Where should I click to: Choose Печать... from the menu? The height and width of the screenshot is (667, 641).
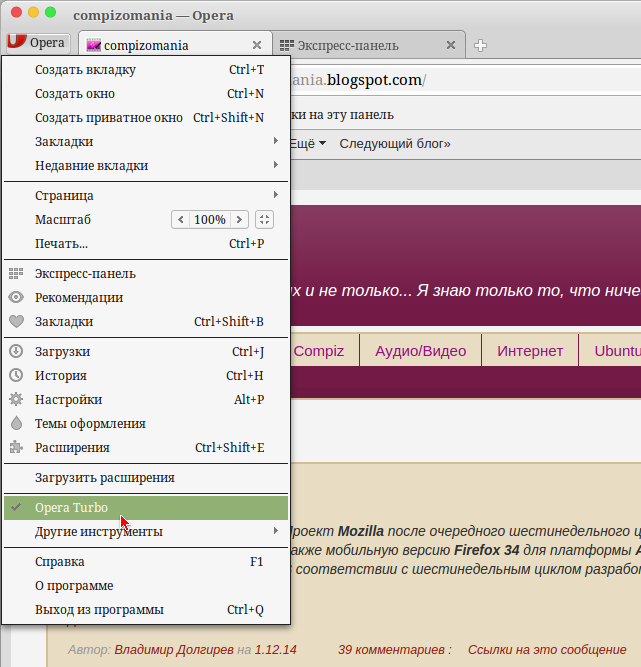(146, 243)
